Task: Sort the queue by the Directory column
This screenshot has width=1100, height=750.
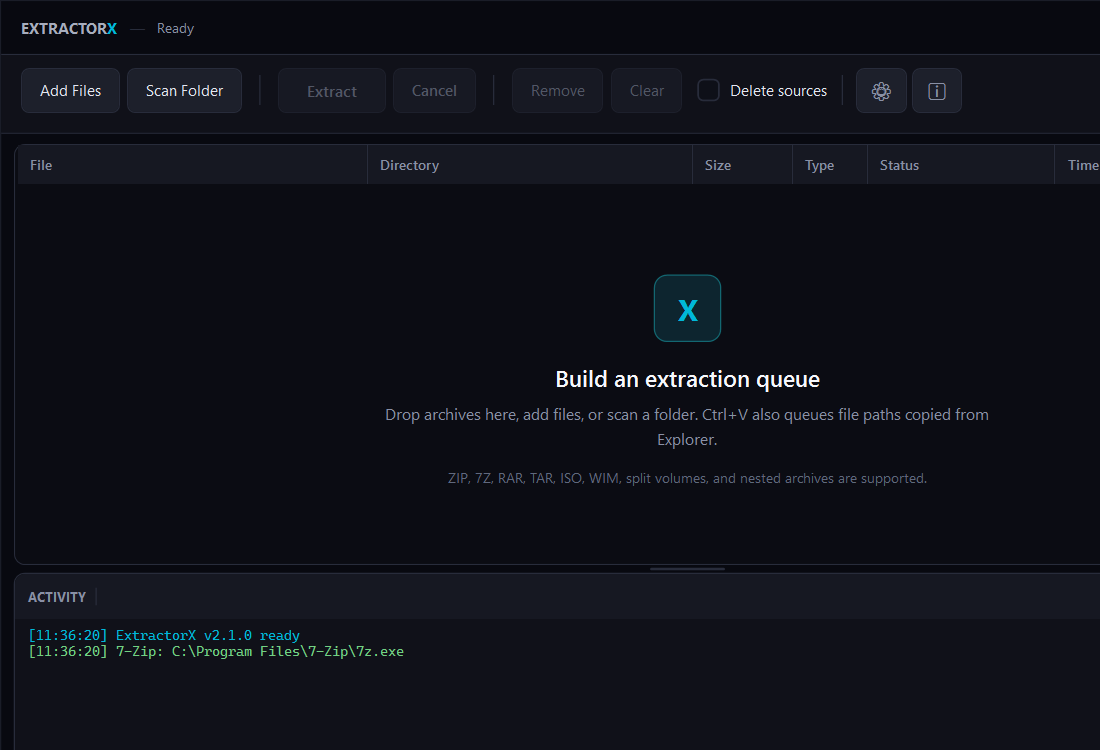Action: pyautogui.click(x=409, y=164)
